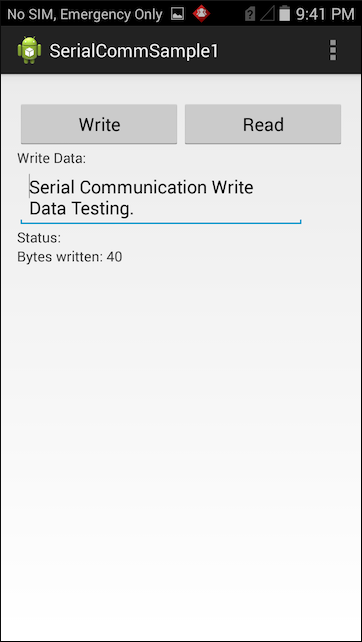Tap the battery icon in status bar

[284, 14]
